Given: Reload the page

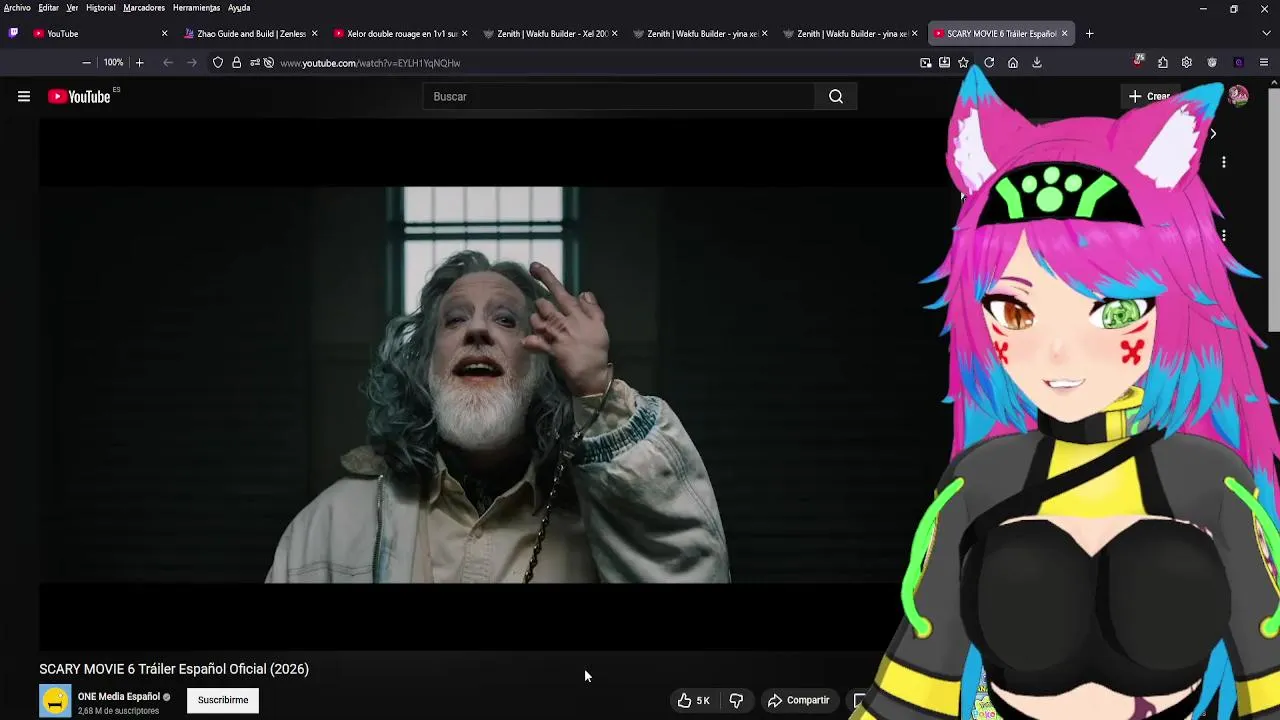Looking at the screenshot, I should 989,63.
